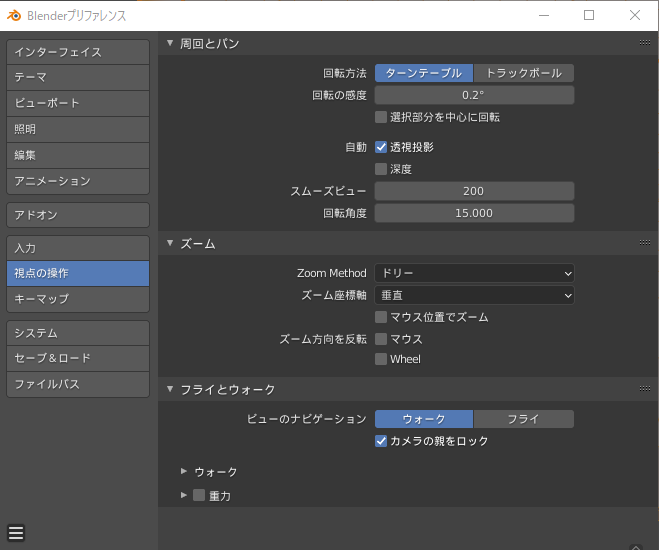Open the テーマ preferences tab
Screen dimensions: 659x550
click(78, 78)
